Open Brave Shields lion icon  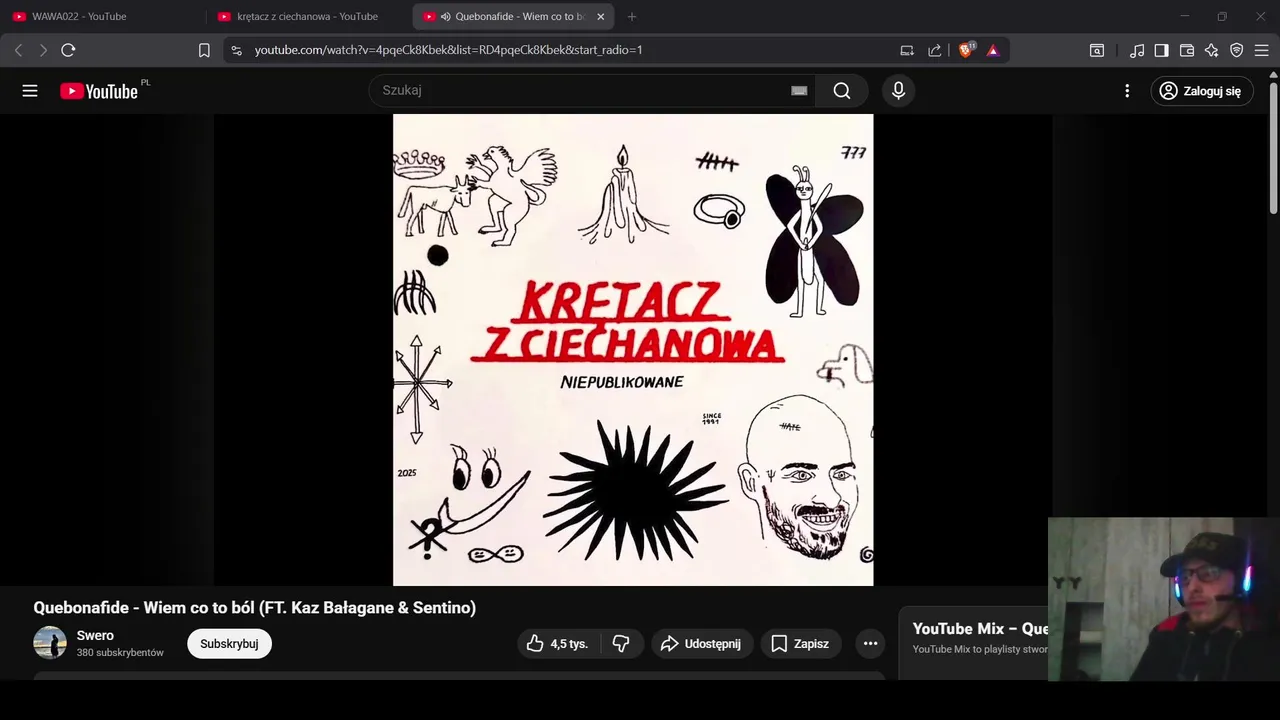point(966,50)
